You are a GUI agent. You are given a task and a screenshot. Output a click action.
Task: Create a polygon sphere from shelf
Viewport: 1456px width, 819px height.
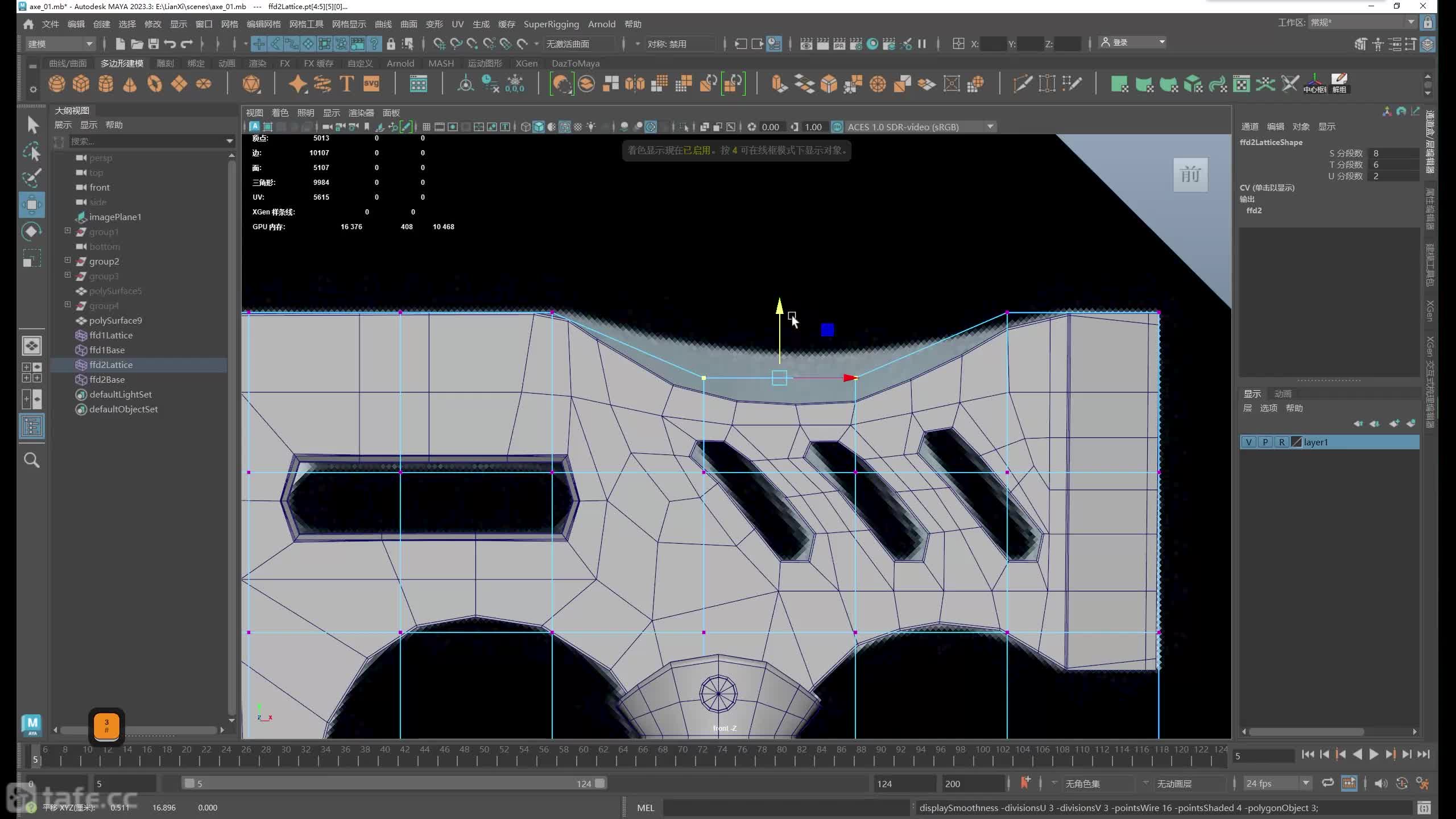[x=56, y=84]
